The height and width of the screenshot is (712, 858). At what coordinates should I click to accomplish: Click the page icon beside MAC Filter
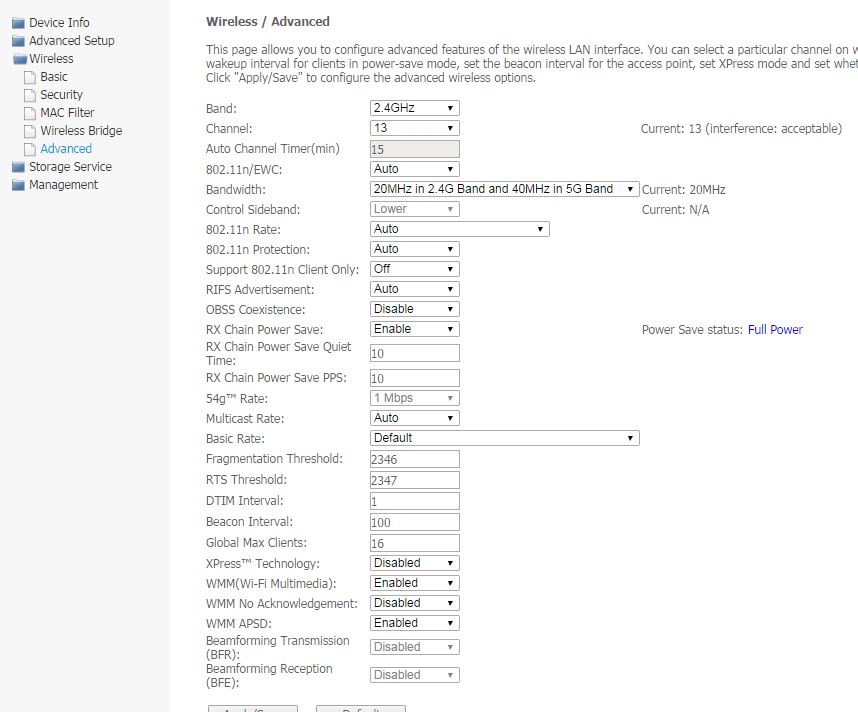coord(30,113)
